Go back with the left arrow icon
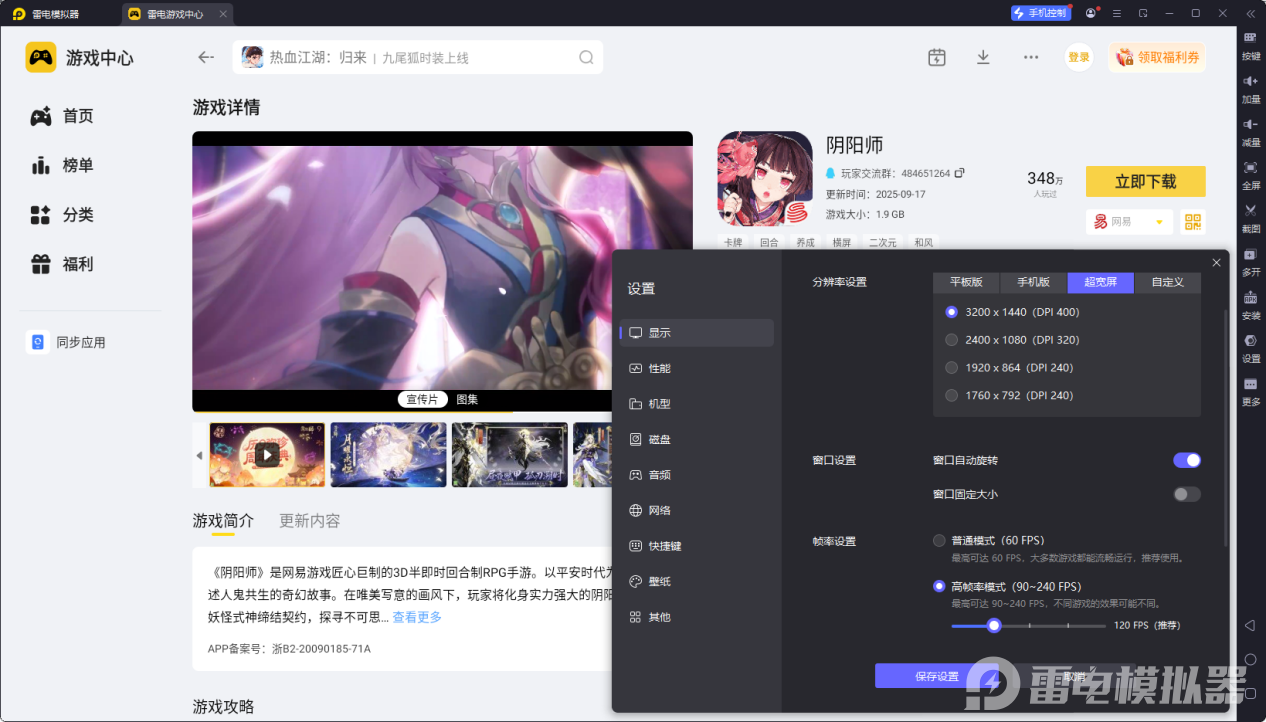The width and height of the screenshot is (1266, 722). [x=206, y=57]
